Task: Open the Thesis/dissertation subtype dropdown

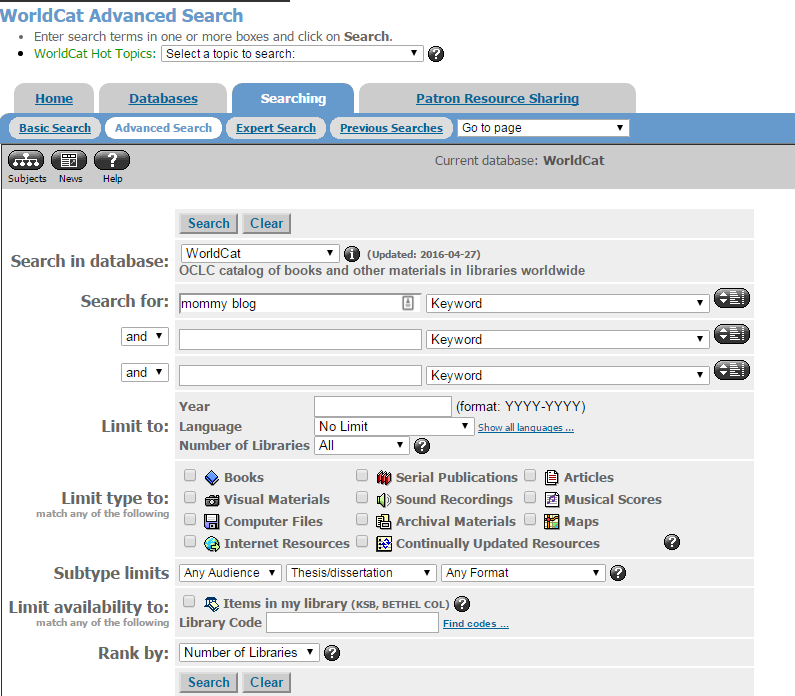Action: click(362, 573)
